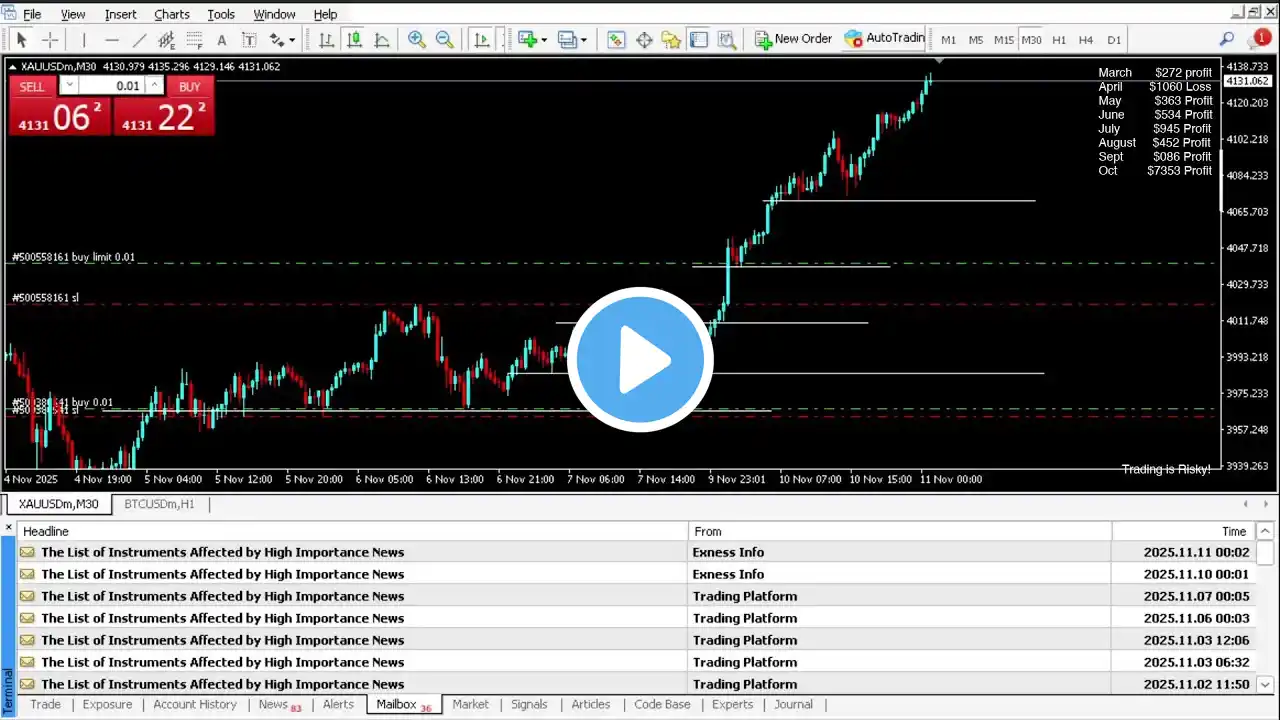Click the New Order button
1280x720 pixels.
pyautogui.click(x=793, y=39)
